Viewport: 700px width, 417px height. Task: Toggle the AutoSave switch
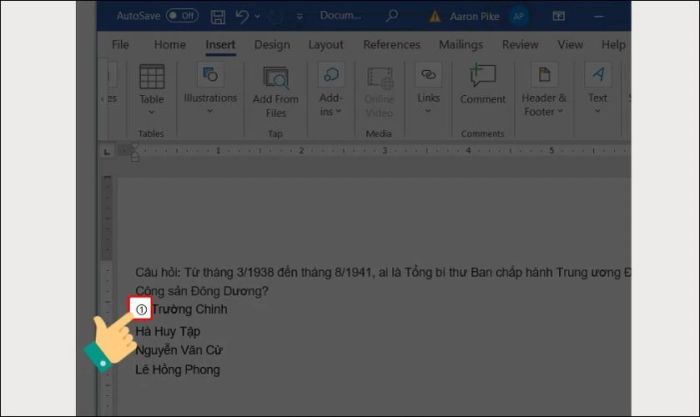point(182,16)
